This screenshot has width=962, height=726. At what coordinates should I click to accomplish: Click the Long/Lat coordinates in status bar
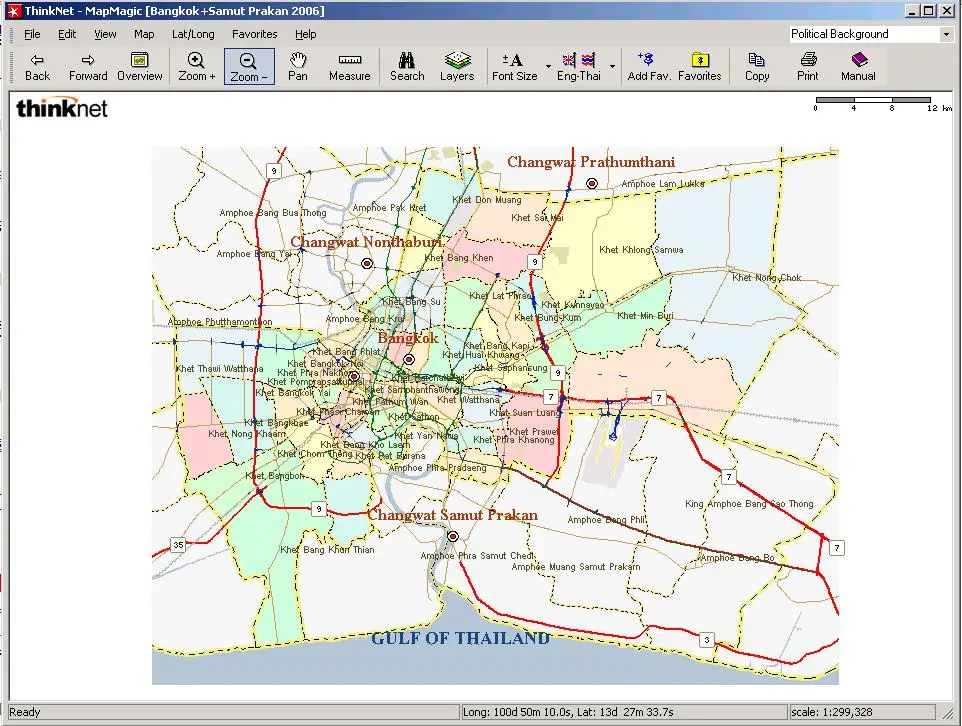[568, 712]
